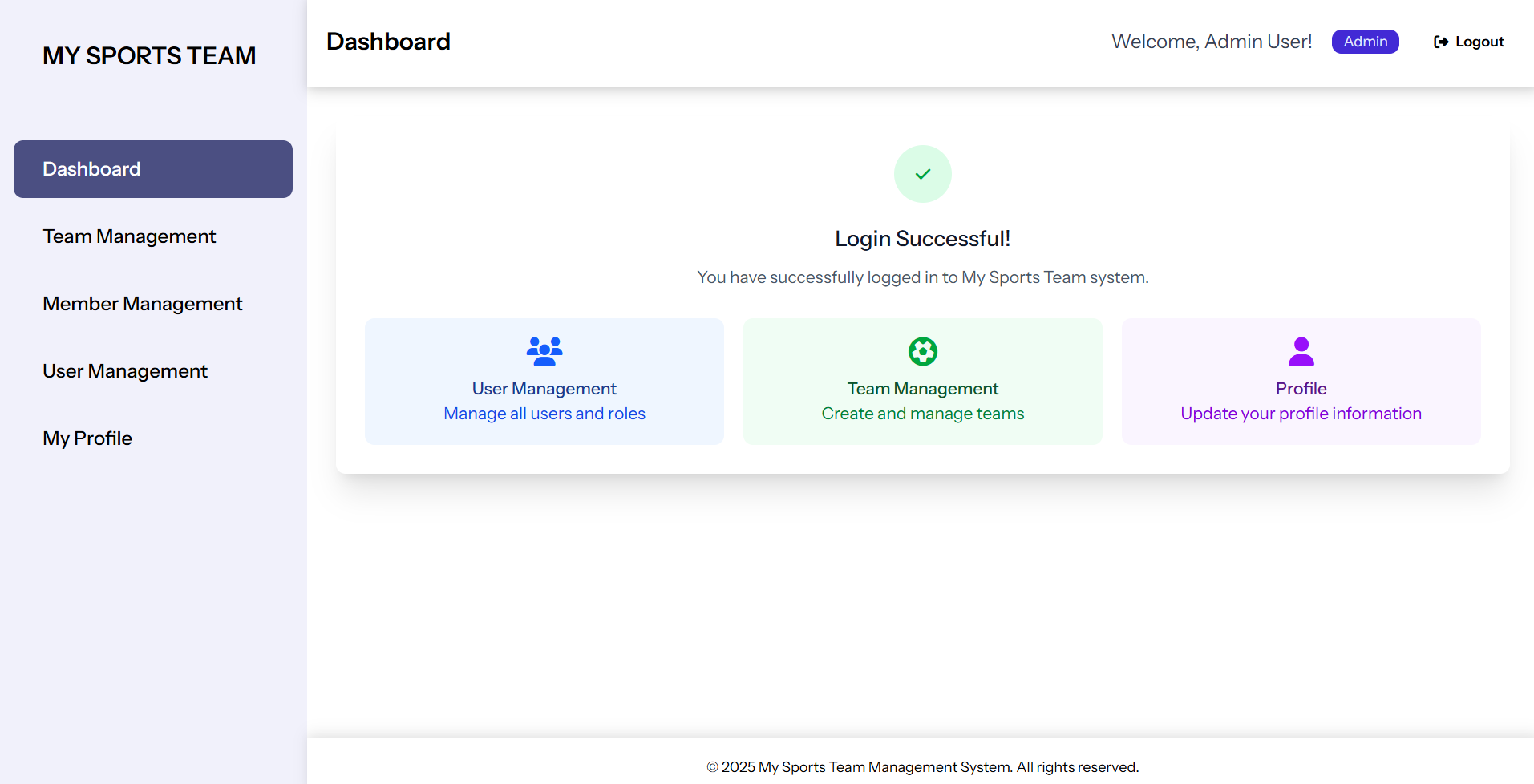Click the Manage all users and roles link
This screenshot has width=1534, height=784.
(x=544, y=413)
